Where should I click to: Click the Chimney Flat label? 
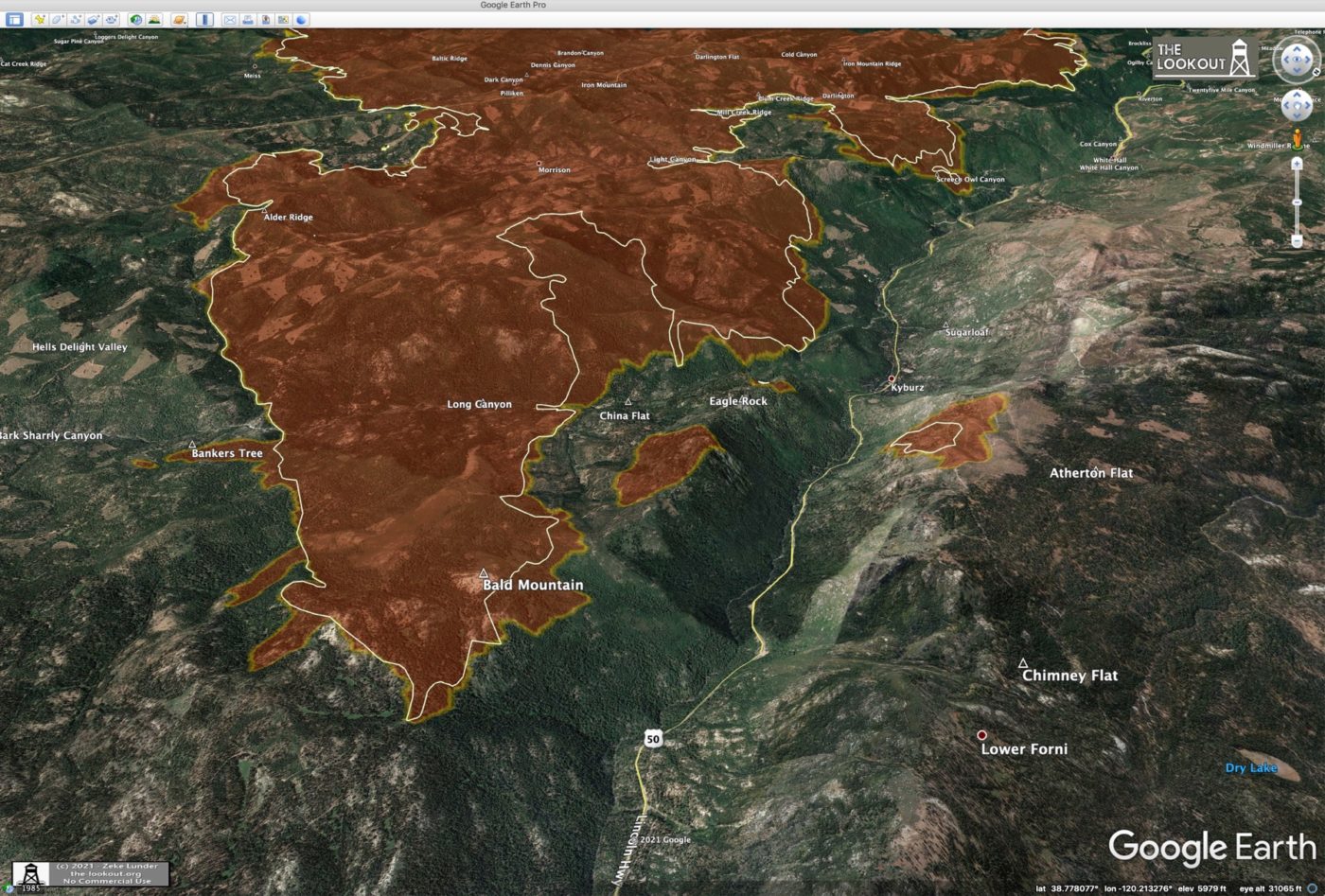1070,675
